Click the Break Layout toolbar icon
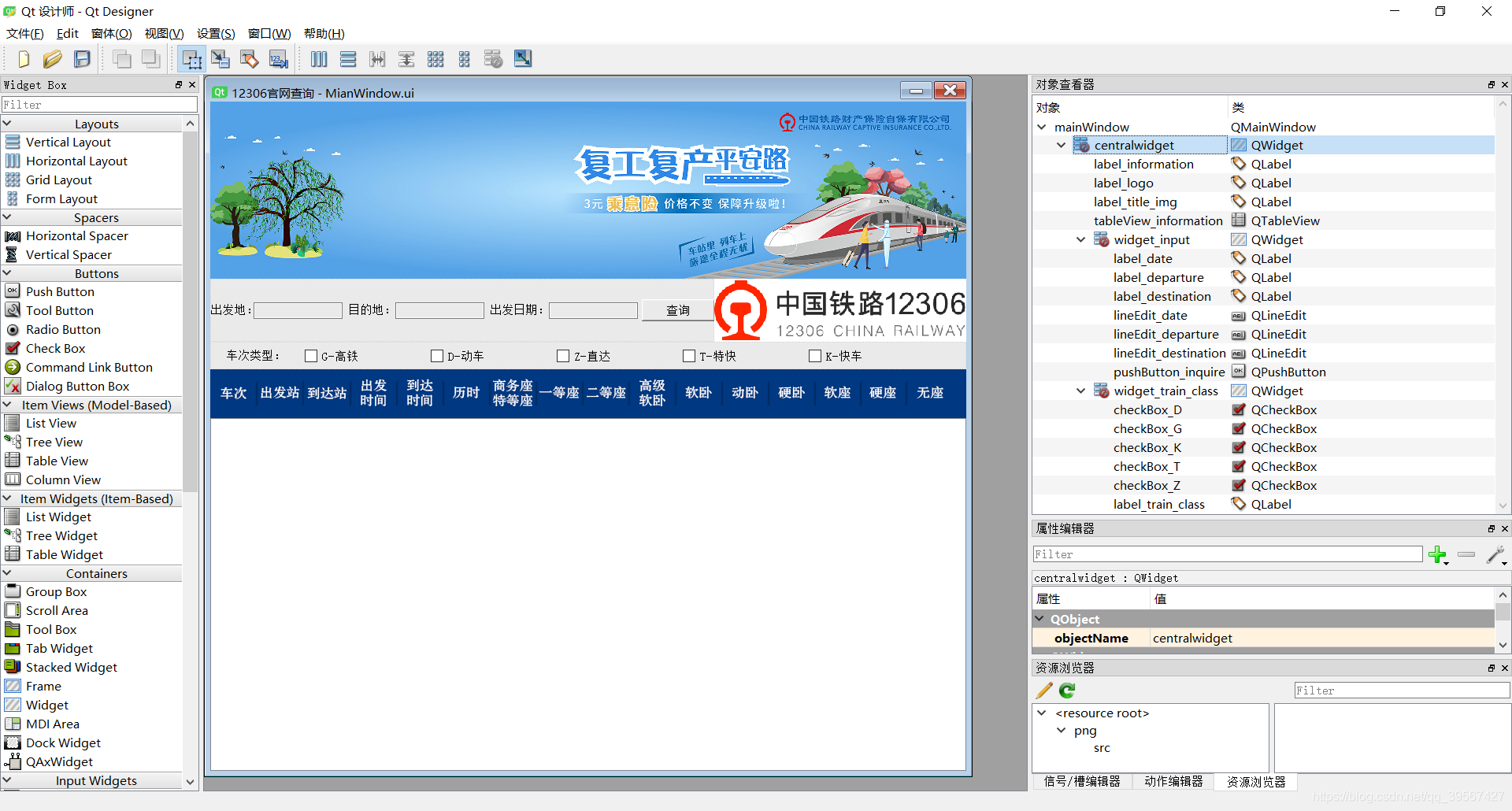This screenshot has width=1512, height=811. click(494, 59)
